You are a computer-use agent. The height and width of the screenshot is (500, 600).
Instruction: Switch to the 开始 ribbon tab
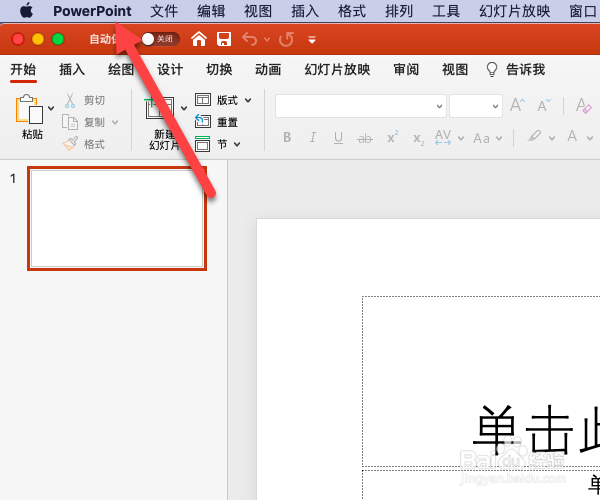tap(23, 70)
